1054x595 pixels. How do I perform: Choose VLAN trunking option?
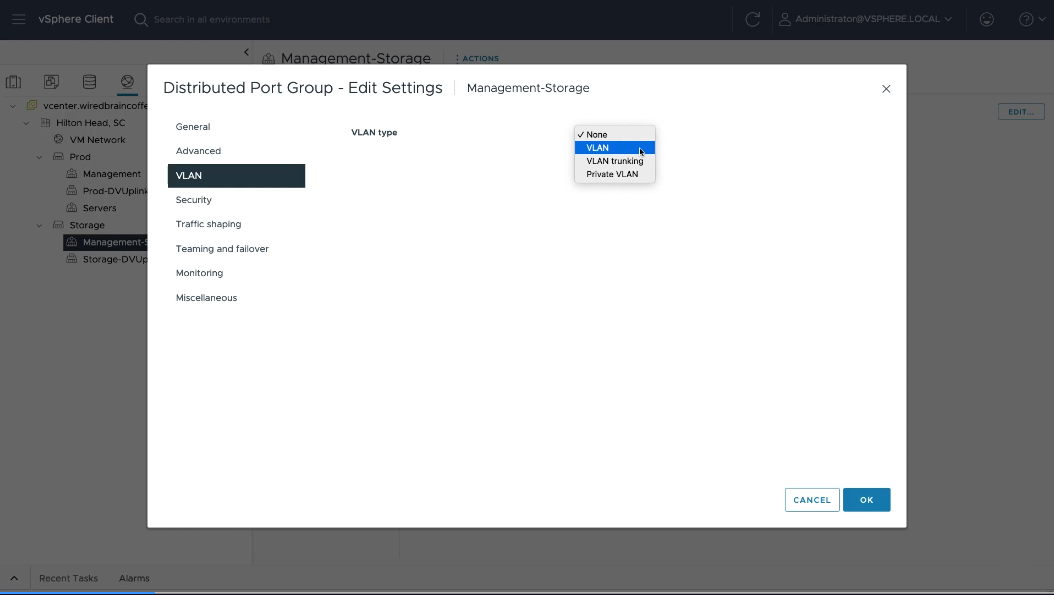click(614, 161)
